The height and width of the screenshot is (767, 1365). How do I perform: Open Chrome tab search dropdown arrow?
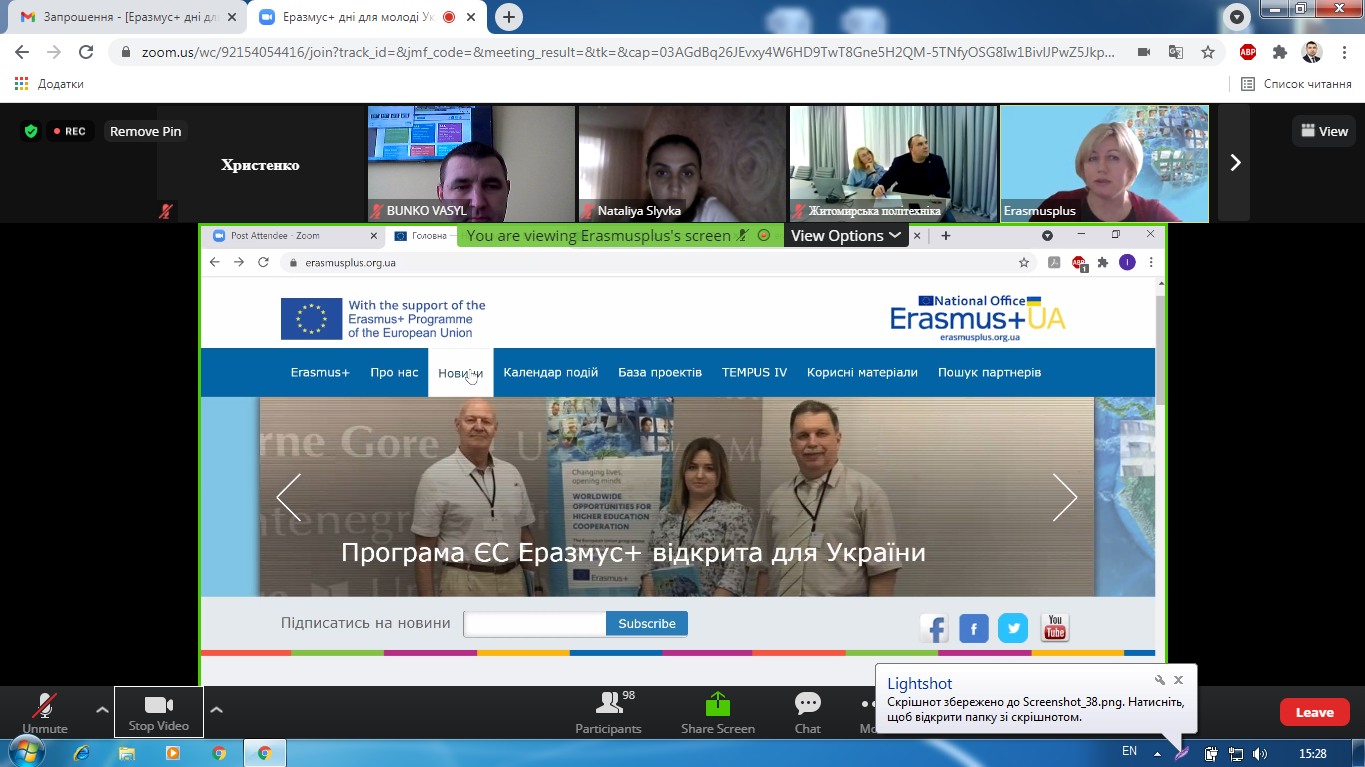tap(1237, 17)
